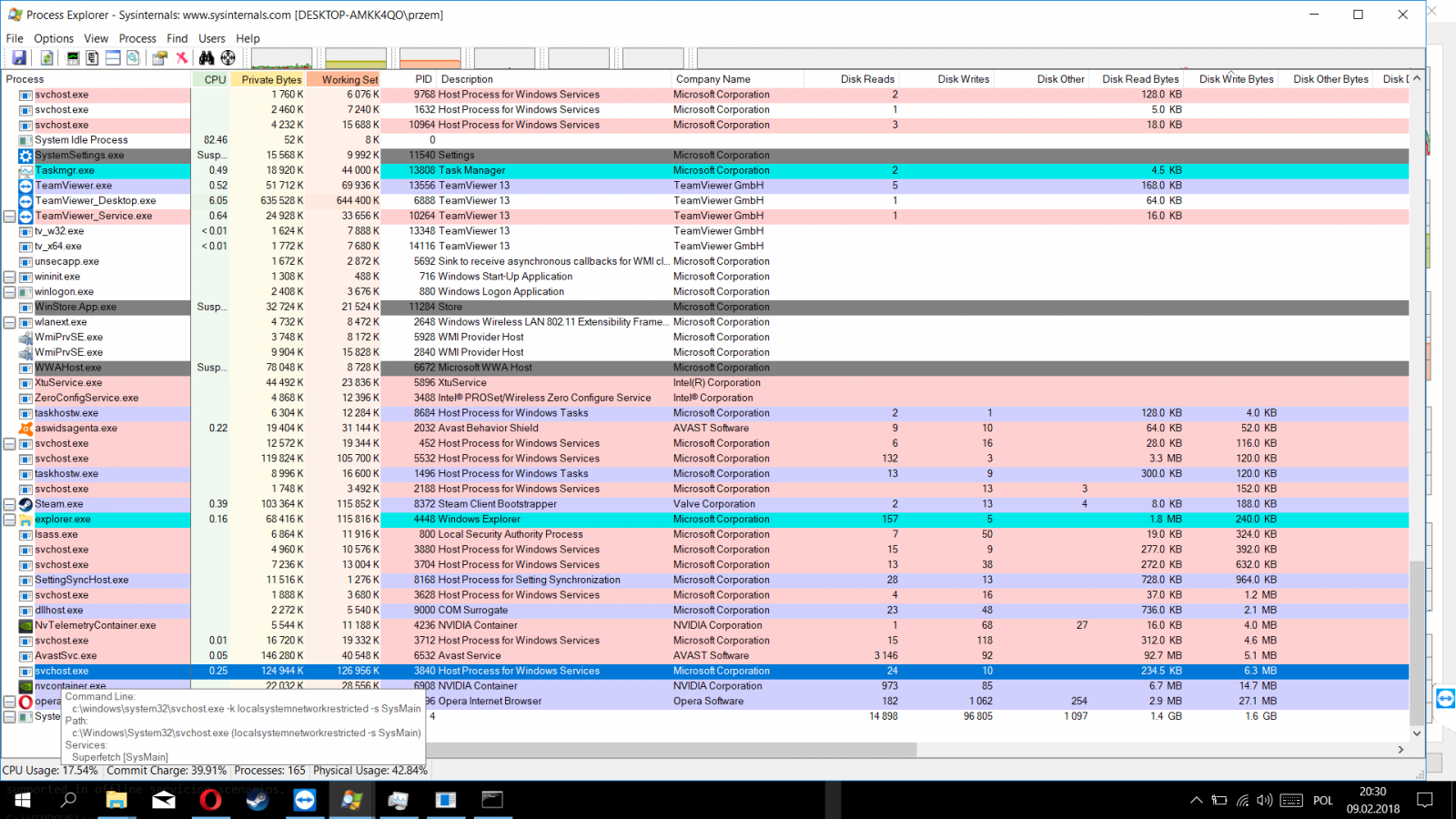The height and width of the screenshot is (819, 1456).
Task: Open File Explorer from the taskbar
Action: click(116, 800)
